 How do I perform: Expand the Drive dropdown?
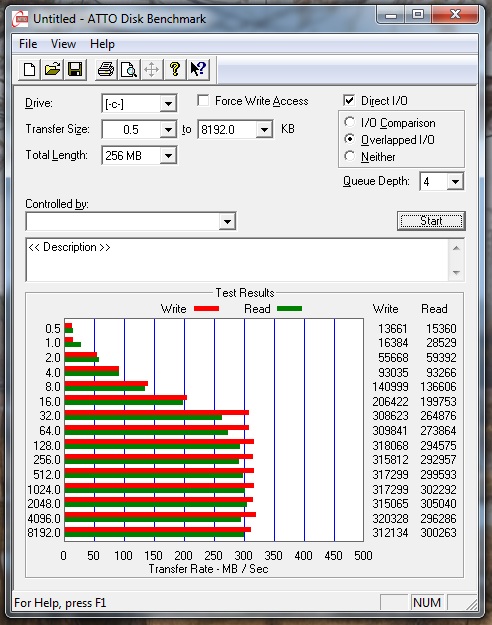[168, 104]
